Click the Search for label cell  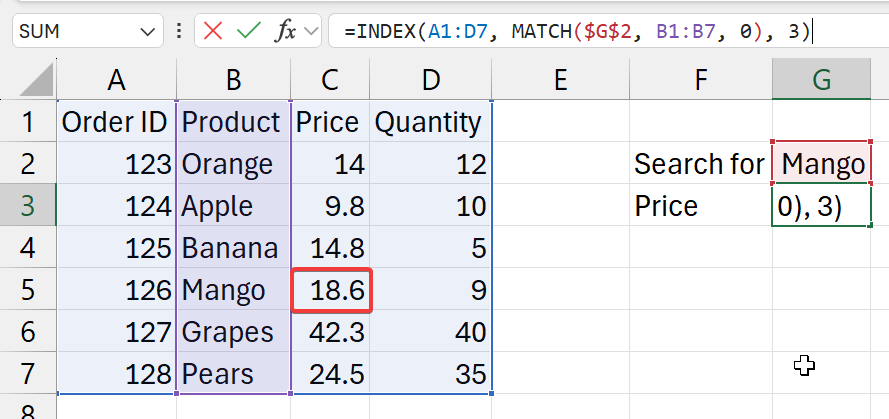699,163
